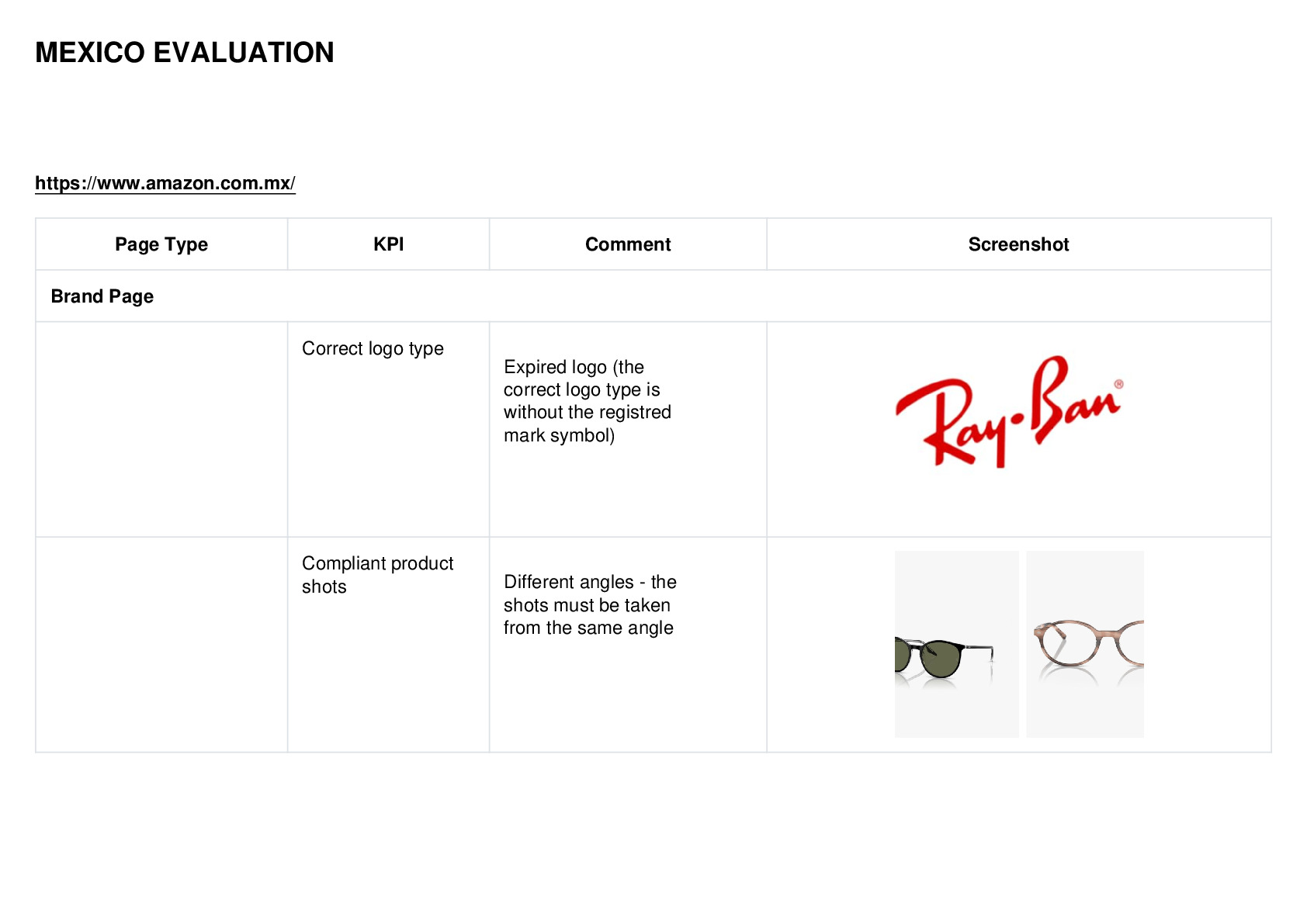Click the Correct logo type KPI cell
This screenshot has height=924, width=1307.
click(388, 429)
